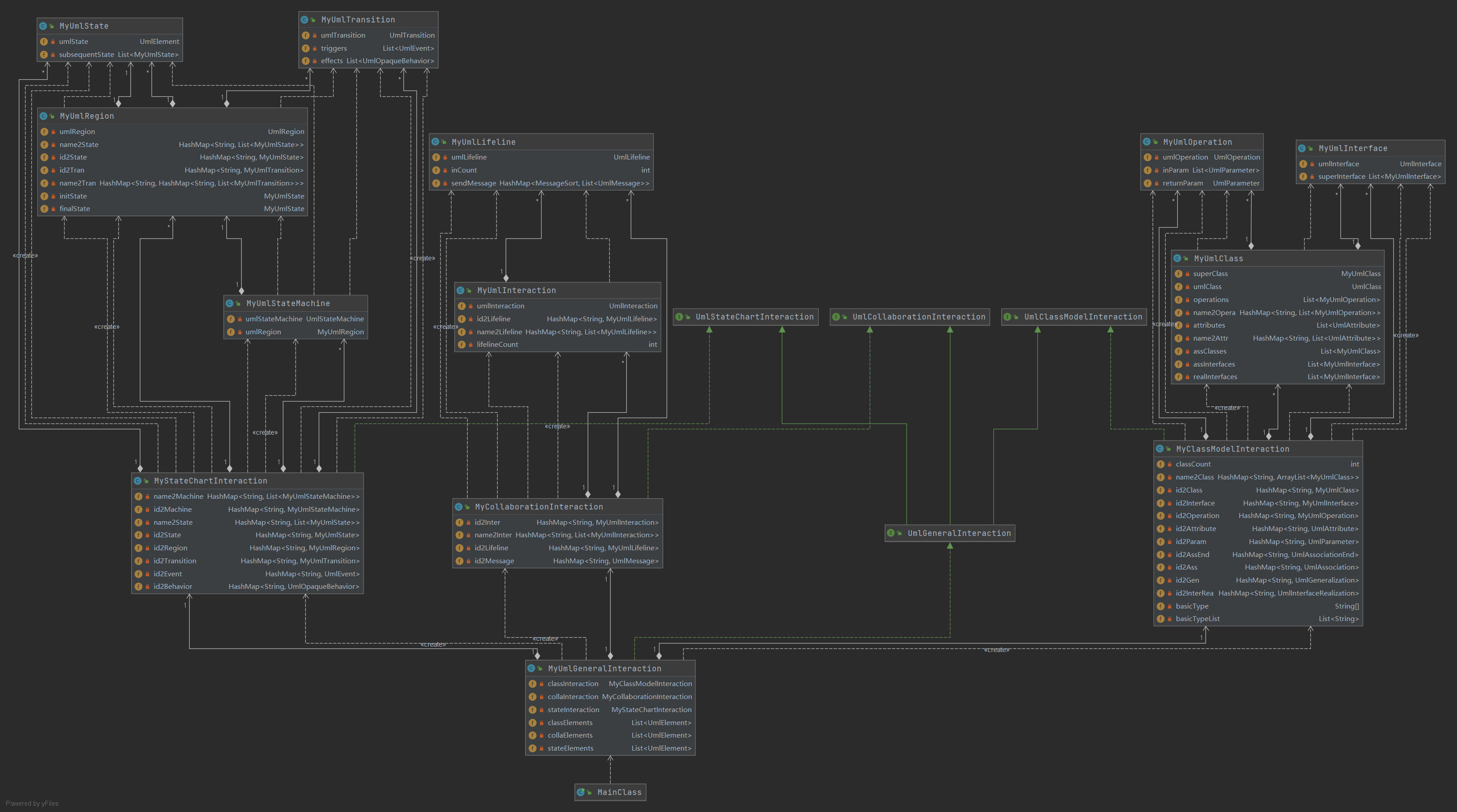1457x812 pixels.
Task: Click the class icon of MyUmlLifeline
Action: click(435, 142)
